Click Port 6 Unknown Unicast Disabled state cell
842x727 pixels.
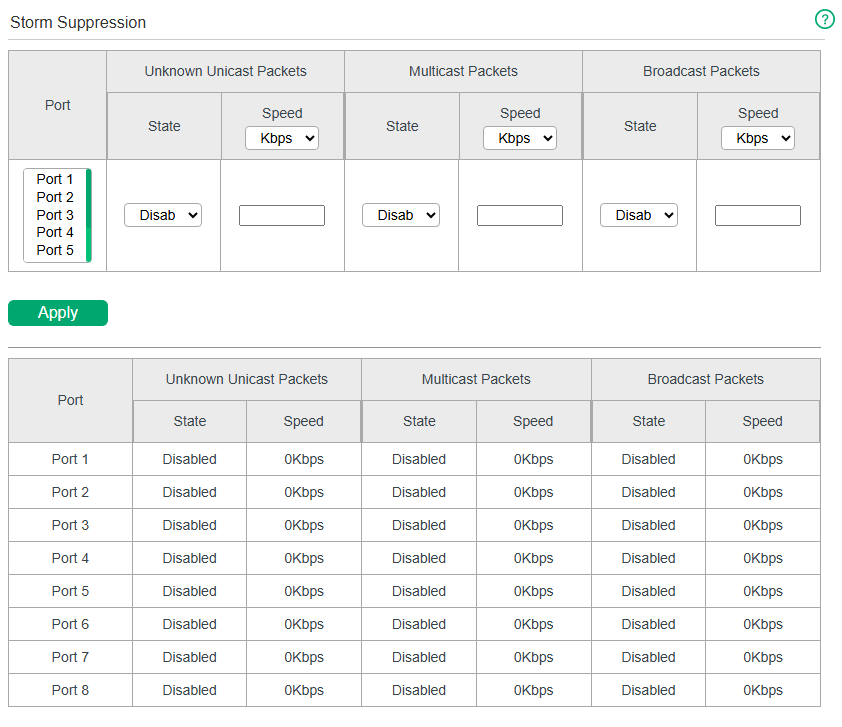point(190,624)
